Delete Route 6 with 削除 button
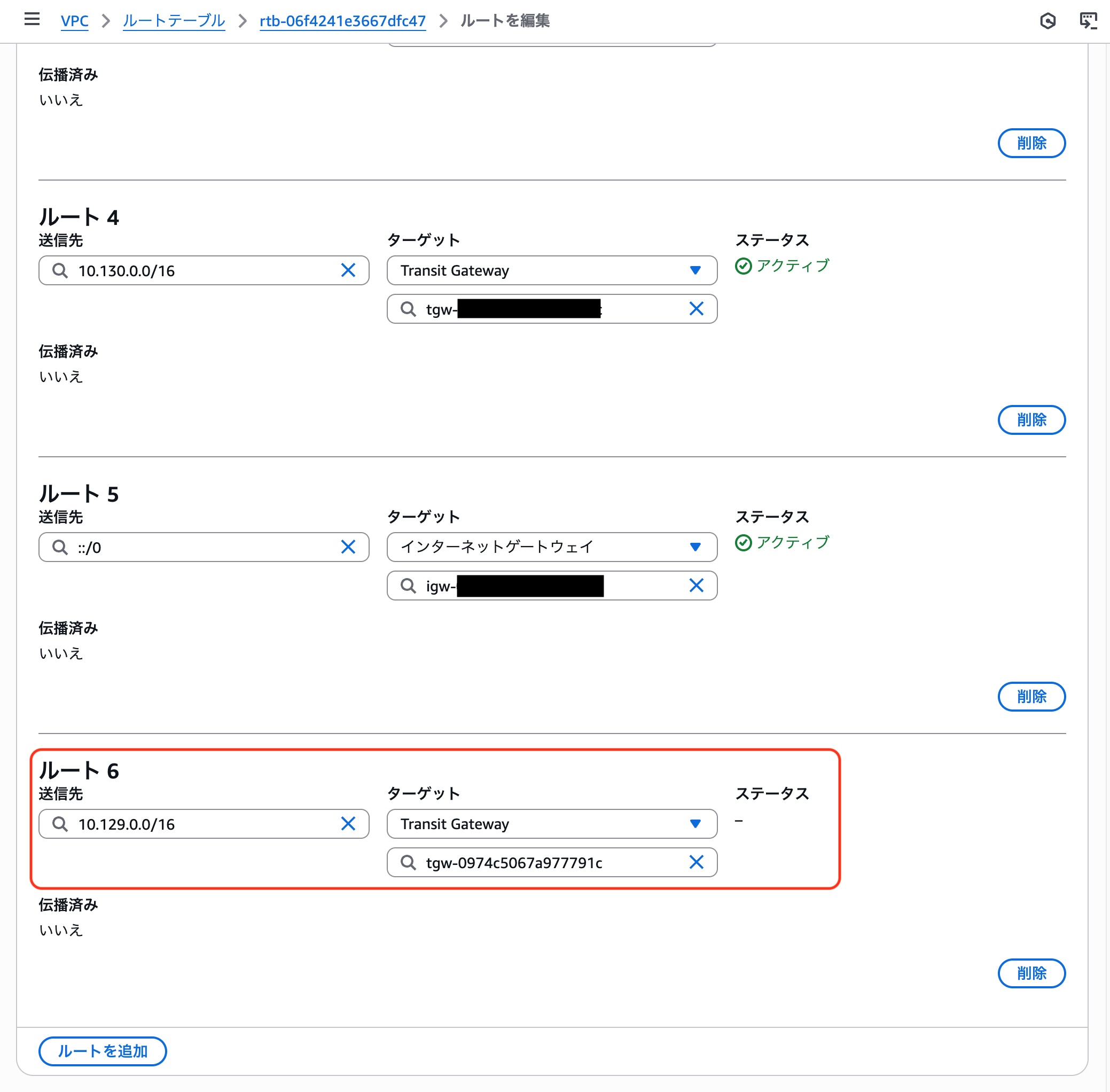This screenshot has width=1110, height=1092. point(1031,973)
